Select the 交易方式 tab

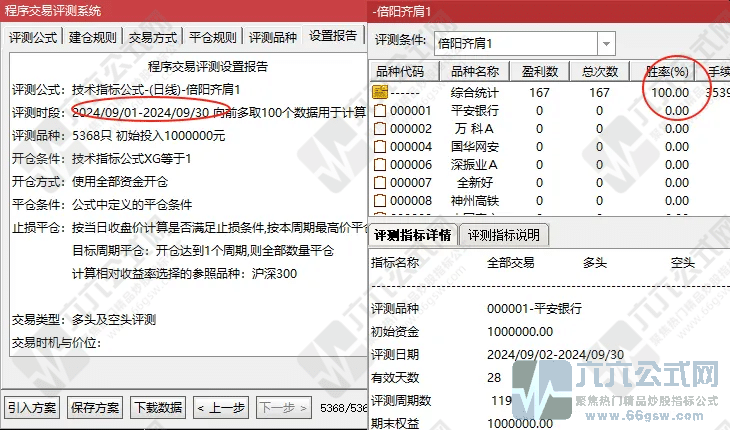[x=155, y=37]
